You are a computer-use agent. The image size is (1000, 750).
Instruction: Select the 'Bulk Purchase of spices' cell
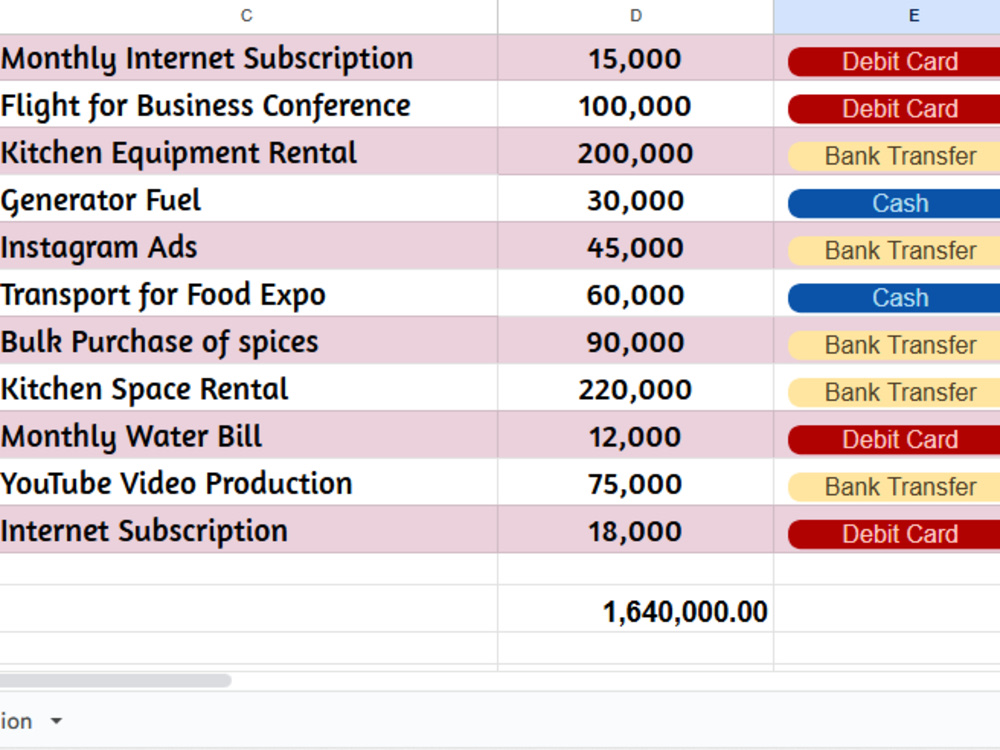click(x=249, y=341)
